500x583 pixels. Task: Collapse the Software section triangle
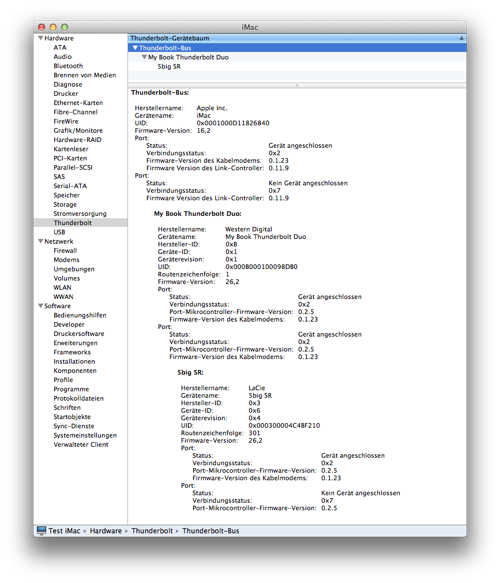click(x=41, y=306)
